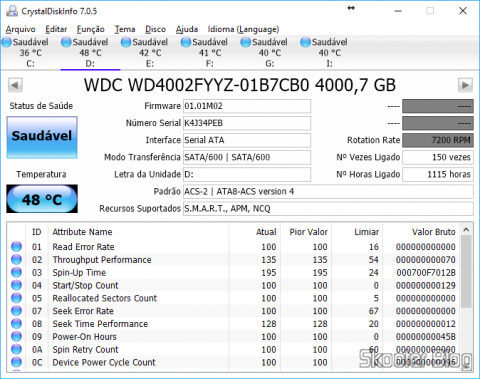This screenshot has width=480, height=379.
Task: Click the Número Serial field K4J34PEB
Action: [x=247, y=123]
